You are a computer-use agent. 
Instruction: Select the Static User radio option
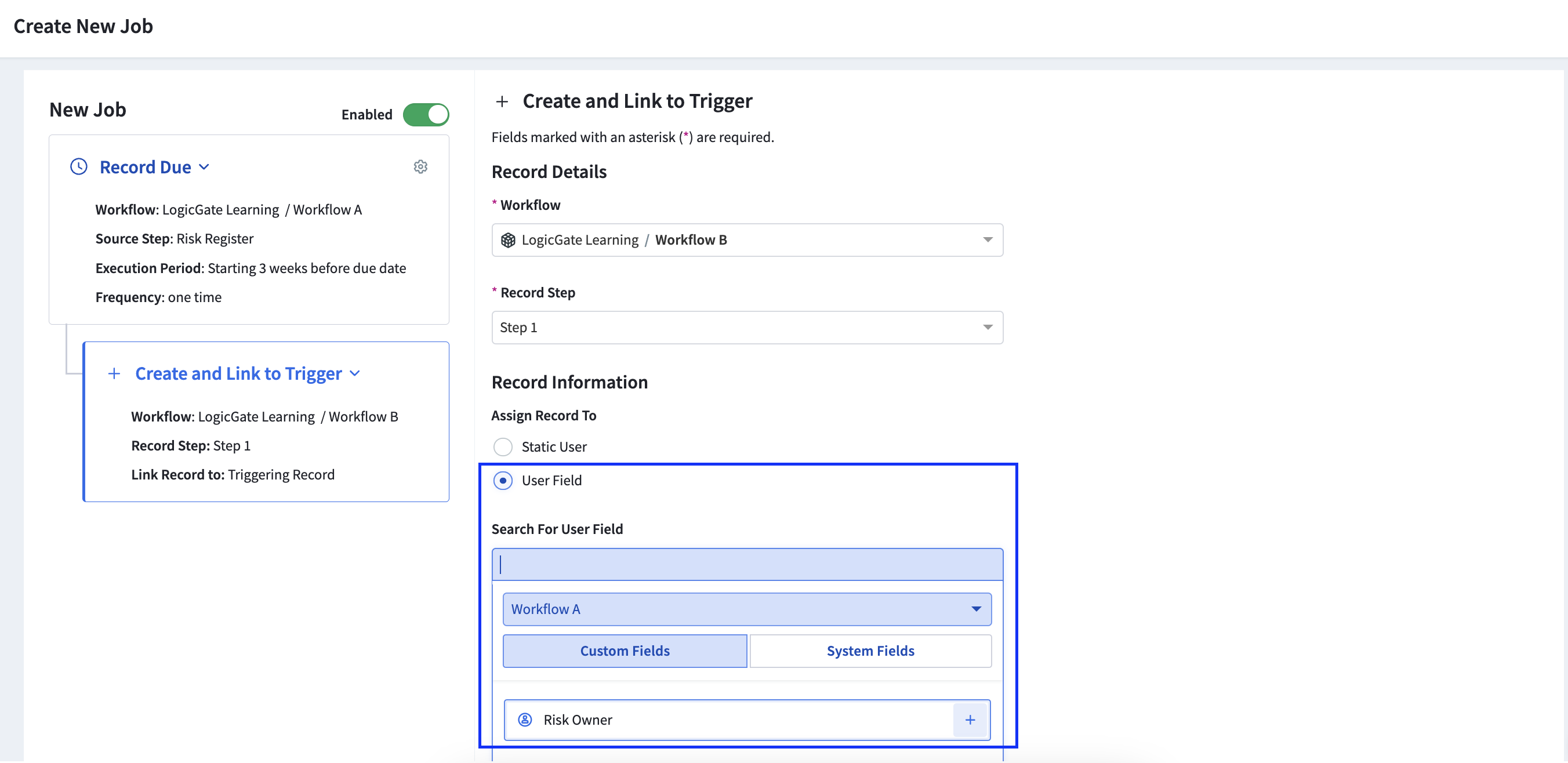pyautogui.click(x=503, y=446)
